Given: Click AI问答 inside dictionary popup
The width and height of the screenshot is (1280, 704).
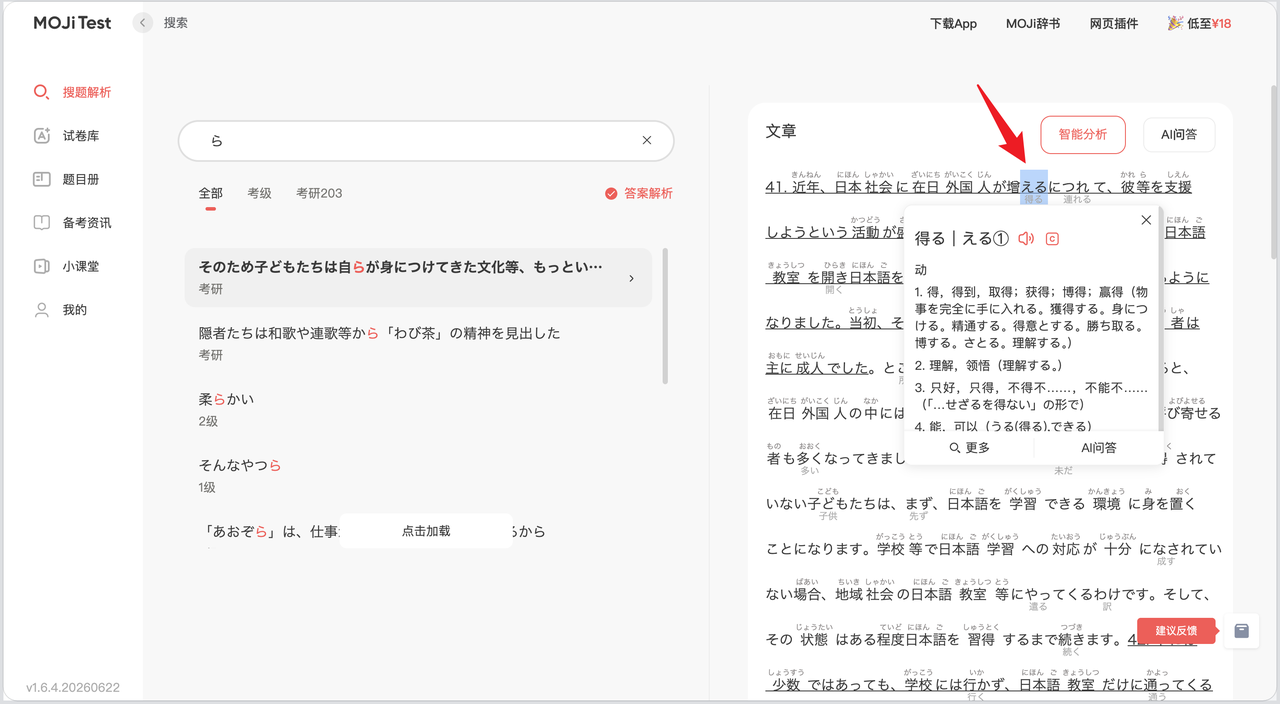Looking at the screenshot, I should (x=1099, y=448).
